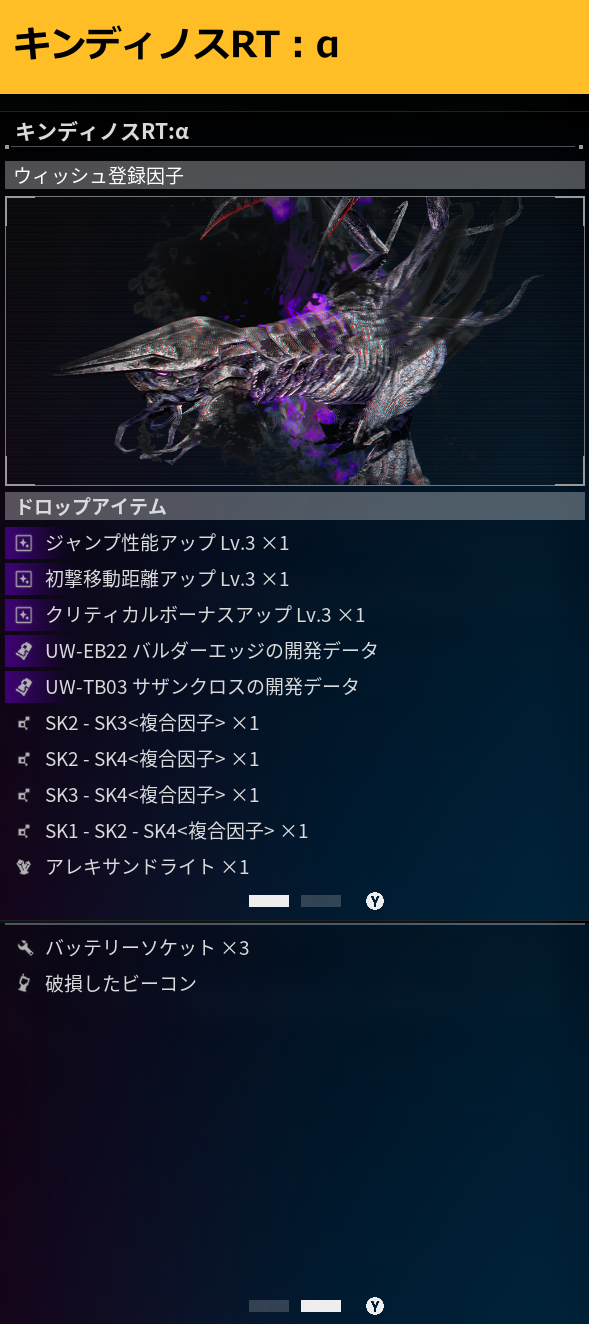Viewport: 589px width, 1324px height.
Task: Click the upper Y button prompt
Action: pyautogui.click(x=375, y=901)
